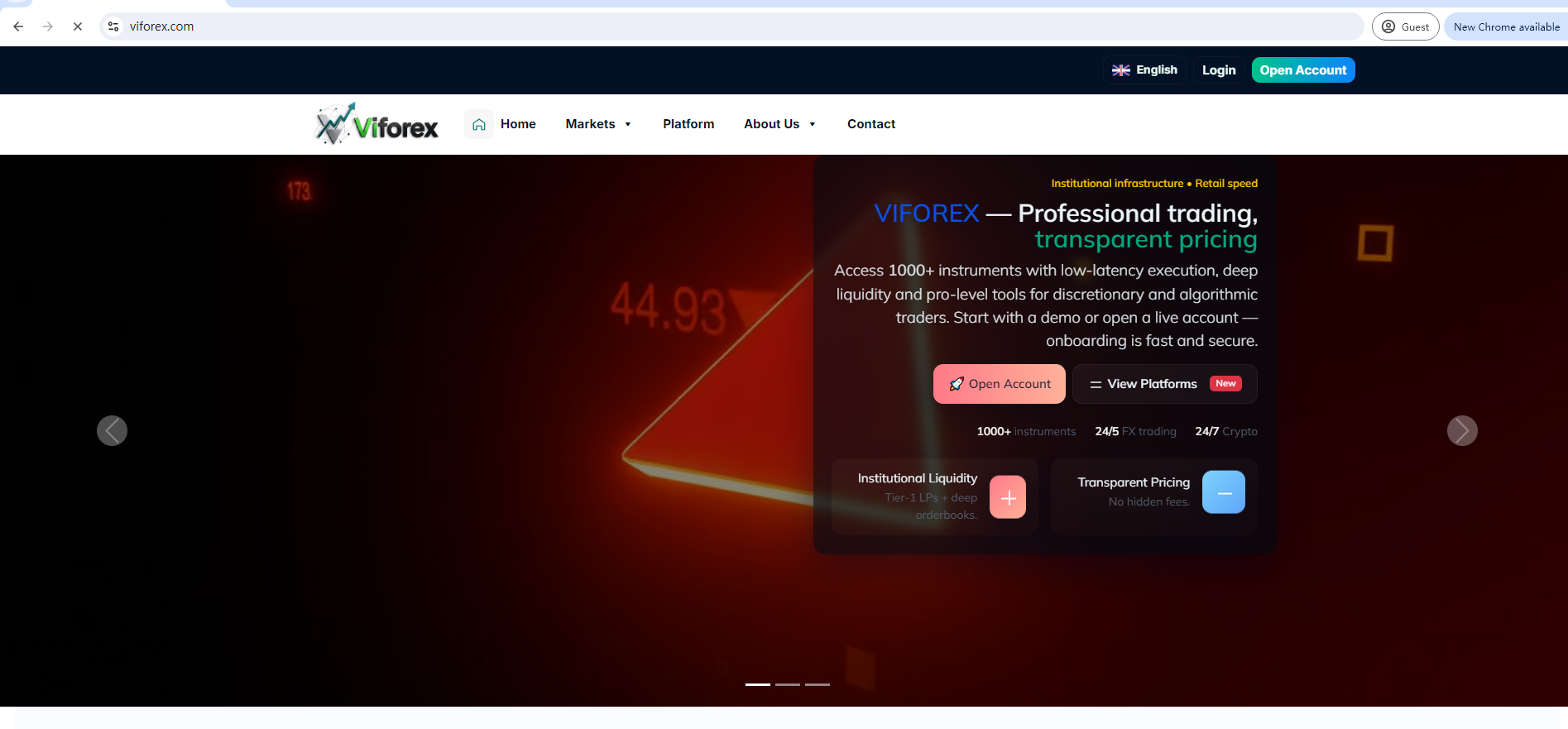Click the pink Open Account hero button
The width and height of the screenshot is (1568, 729).
pos(1000,384)
